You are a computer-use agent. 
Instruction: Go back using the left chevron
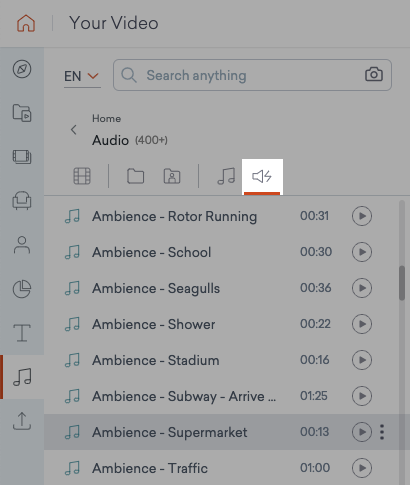coord(74,130)
